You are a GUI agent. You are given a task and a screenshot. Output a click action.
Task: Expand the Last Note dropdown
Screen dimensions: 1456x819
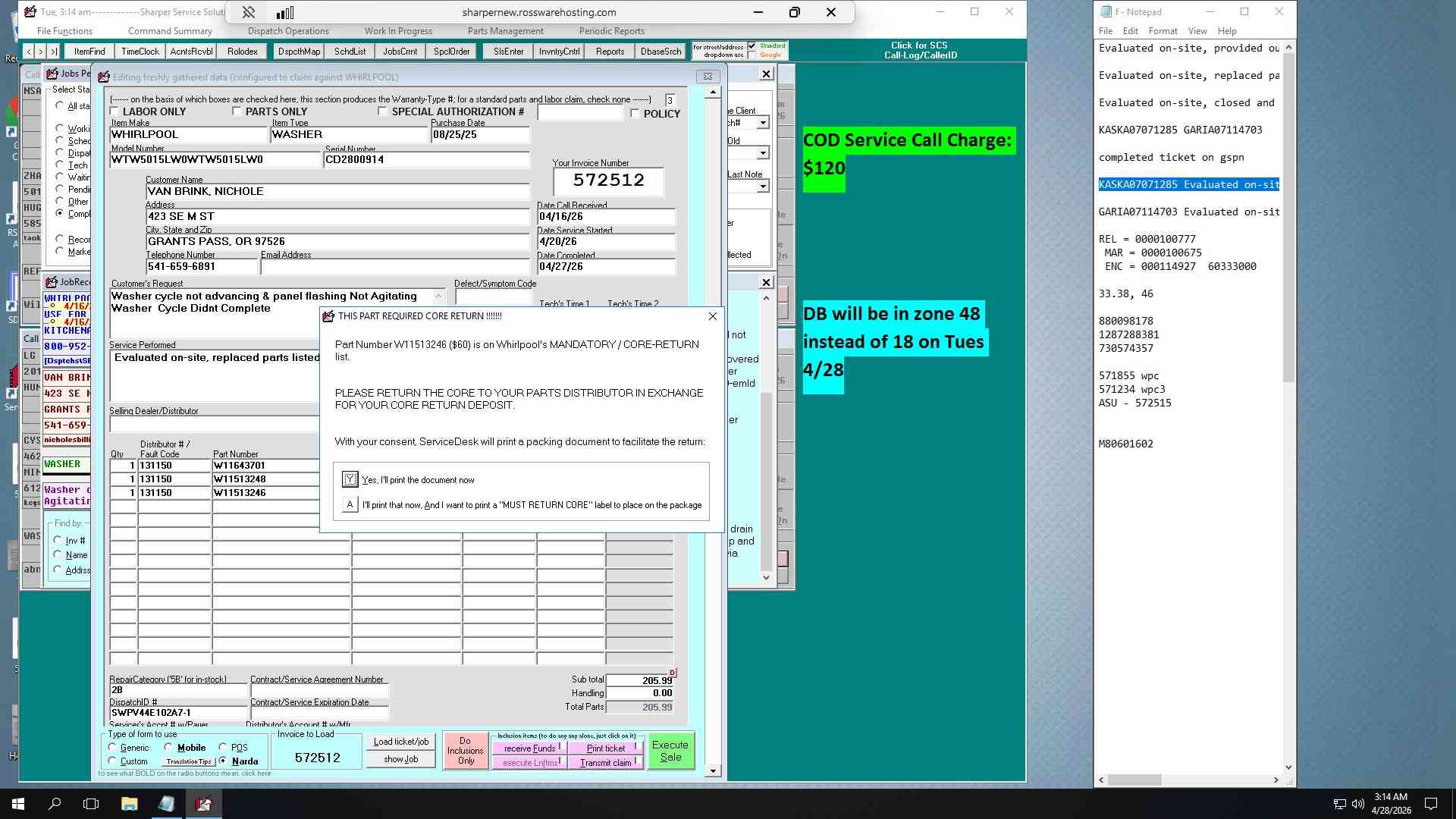coord(763,187)
